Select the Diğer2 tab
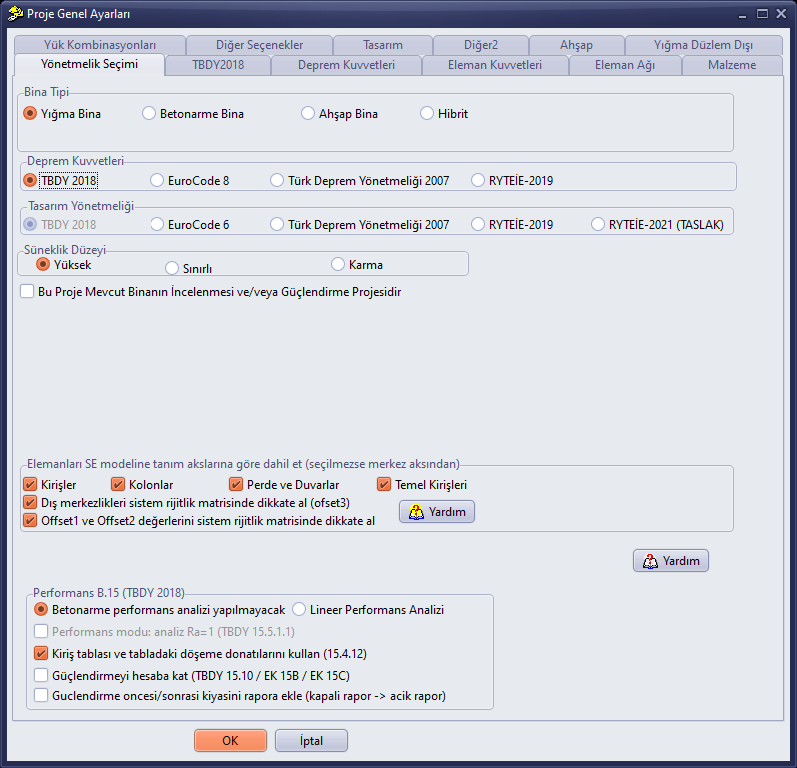Viewport: 797px width, 768px height. [x=481, y=45]
